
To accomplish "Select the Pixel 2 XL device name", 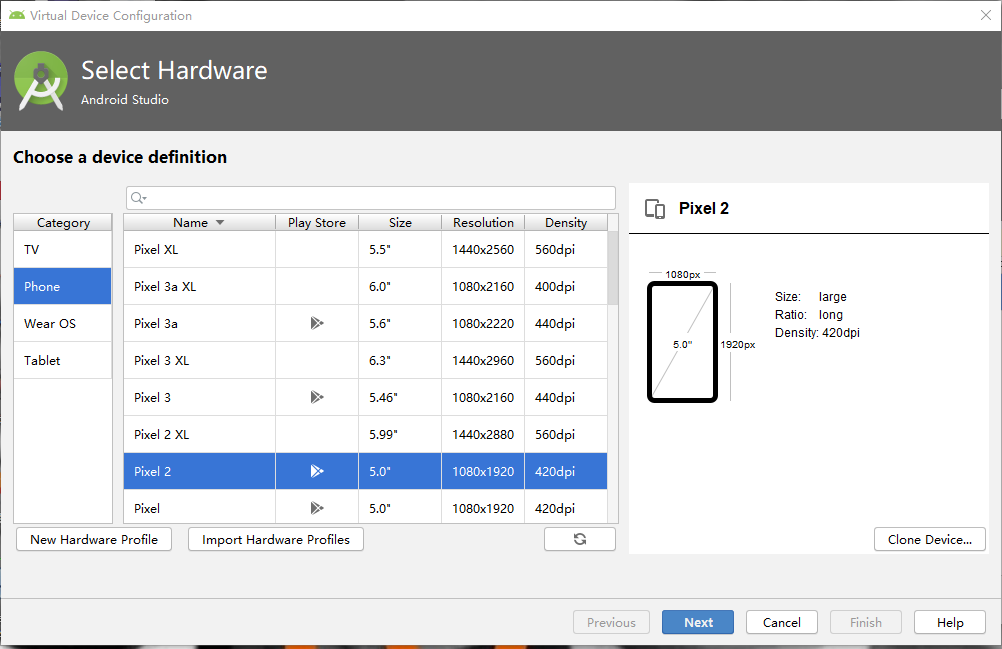I will coord(162,435).
